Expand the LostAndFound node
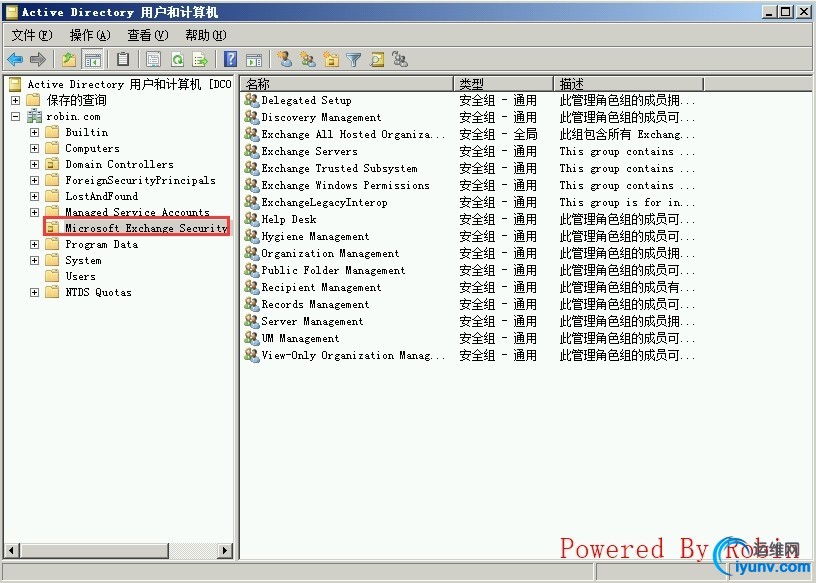Screen dimensions: 816x583 coord(34,196)
